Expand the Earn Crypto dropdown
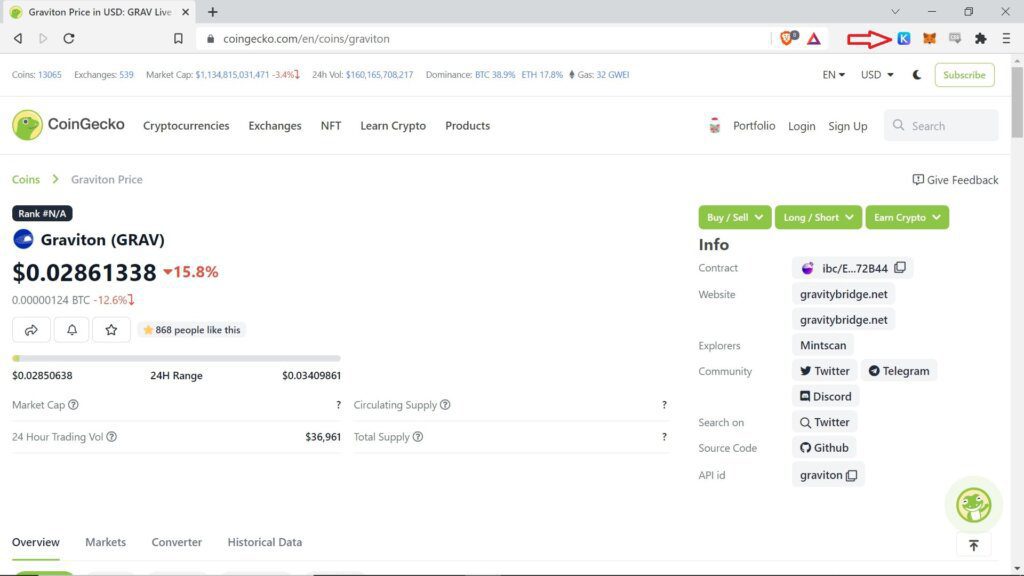 tap(907, 217)
